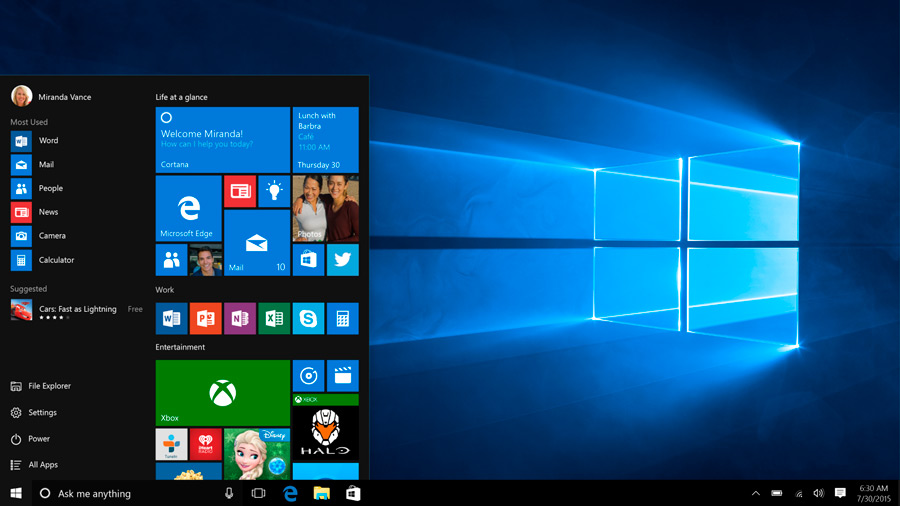Click the Xbox tile

(x=222, y=392)
